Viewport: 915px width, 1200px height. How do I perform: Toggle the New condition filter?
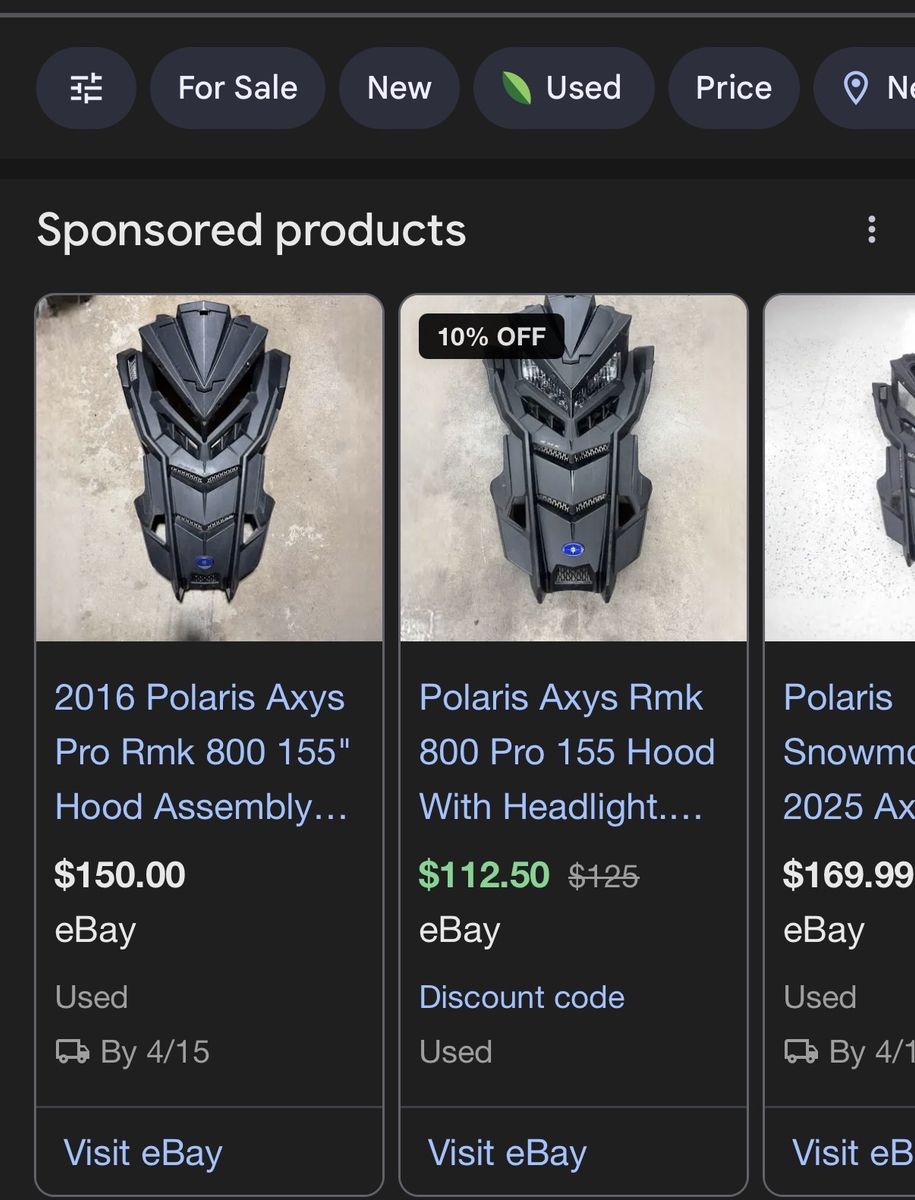coord(399,88)
